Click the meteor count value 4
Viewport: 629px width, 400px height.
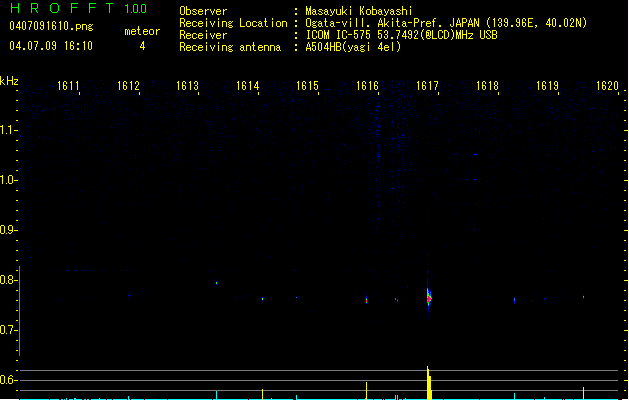(x=142, y=46)
